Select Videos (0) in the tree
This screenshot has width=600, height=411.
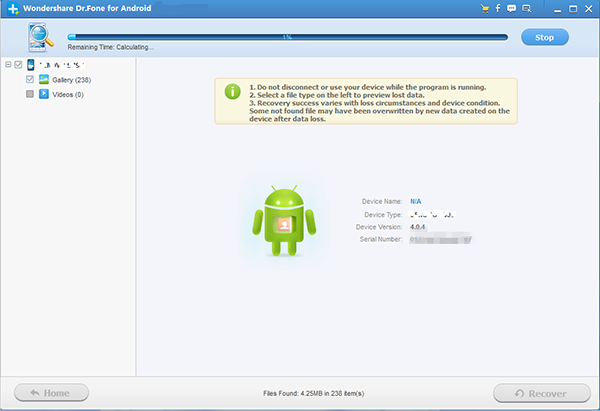(x=68, y=94)
